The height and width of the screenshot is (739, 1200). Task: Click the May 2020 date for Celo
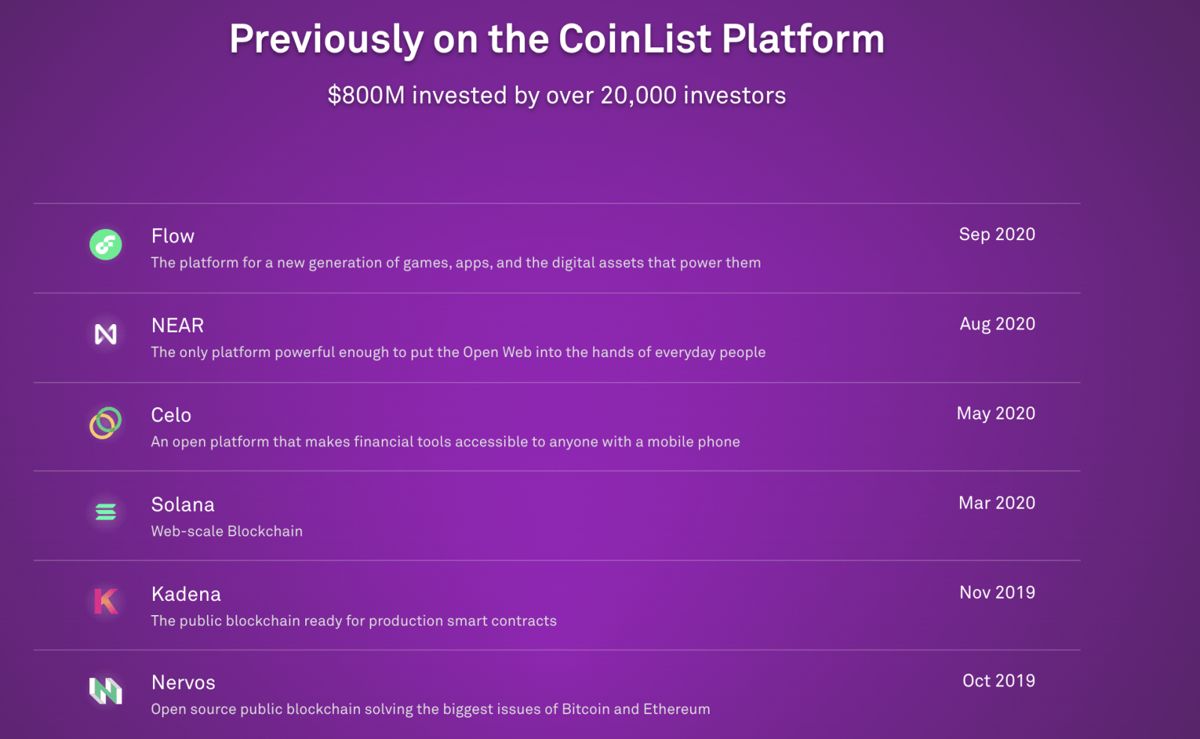996,414
